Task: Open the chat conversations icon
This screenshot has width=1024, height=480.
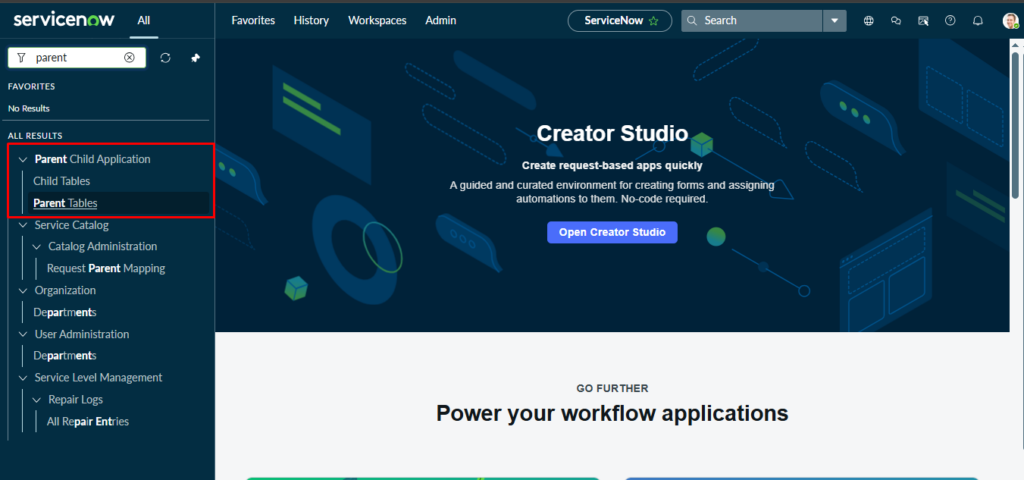Action: click(895, 20)
